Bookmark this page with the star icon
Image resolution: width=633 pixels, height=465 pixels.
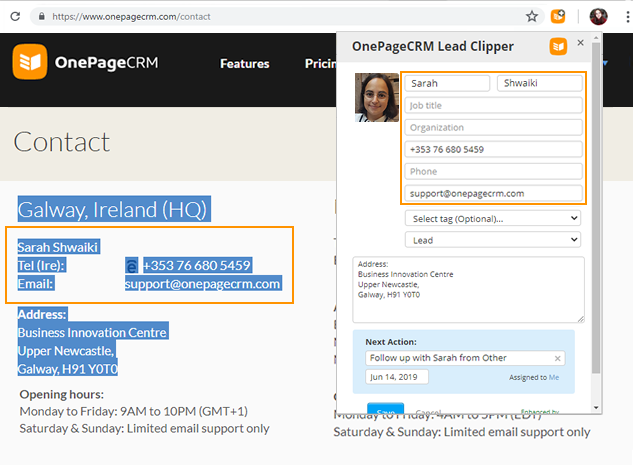tap(532, 17)
